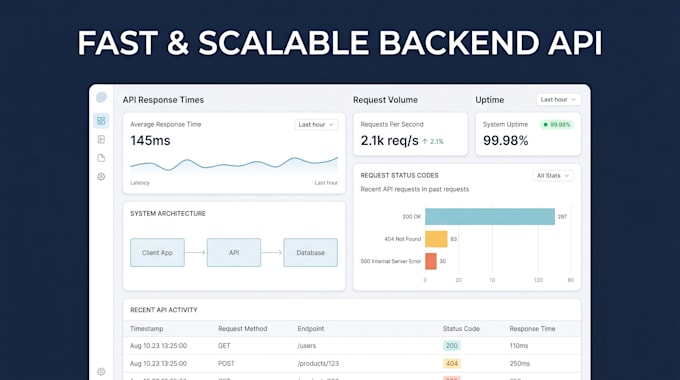This screenshot has height=380, width=680.
Task: Select the GET method cell
Action: pyautogui.click(x=224, y=346)
